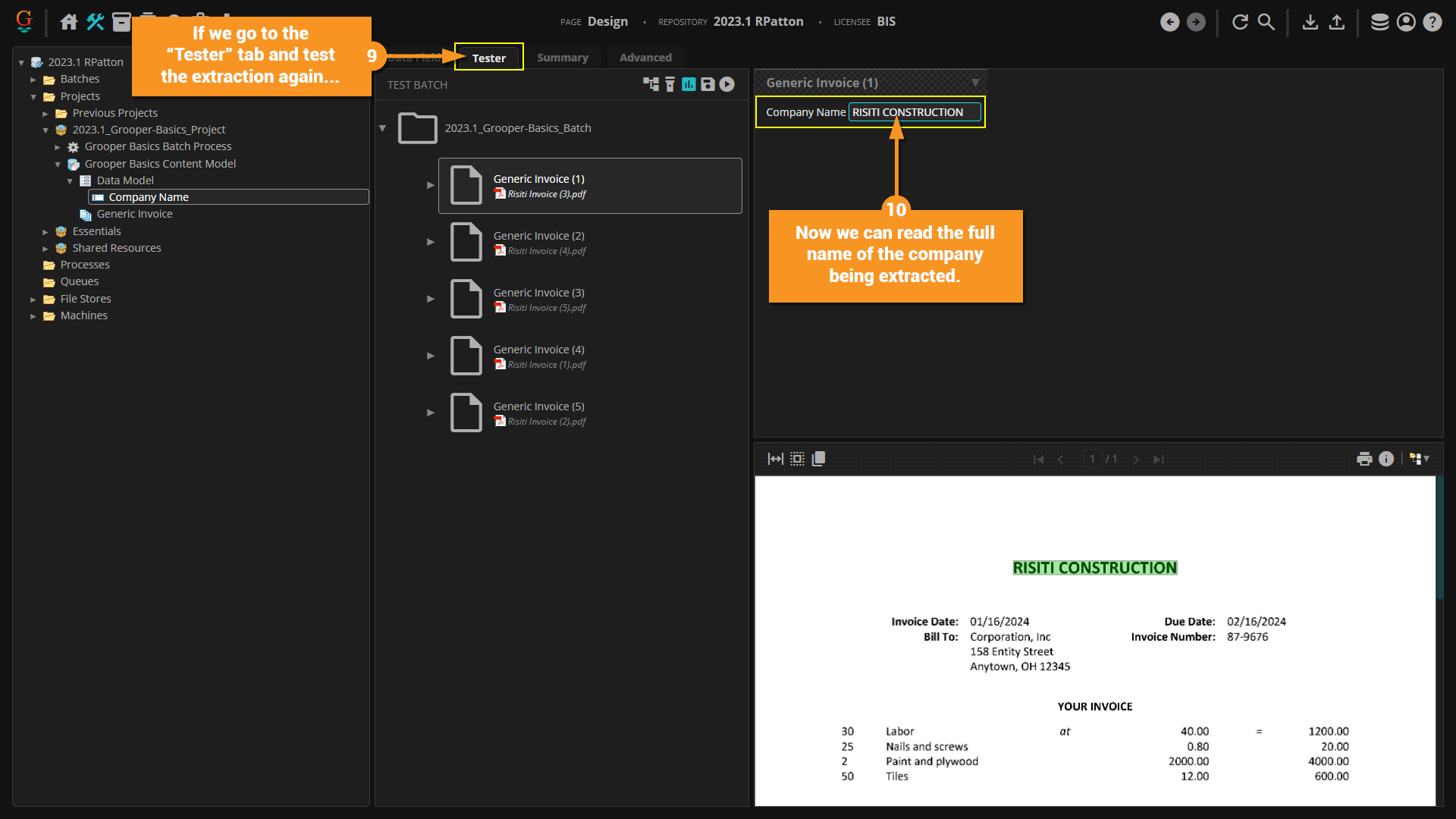Open the Home page icon
This screenshot has width=1456, height=819.
(x=69, y=22)
